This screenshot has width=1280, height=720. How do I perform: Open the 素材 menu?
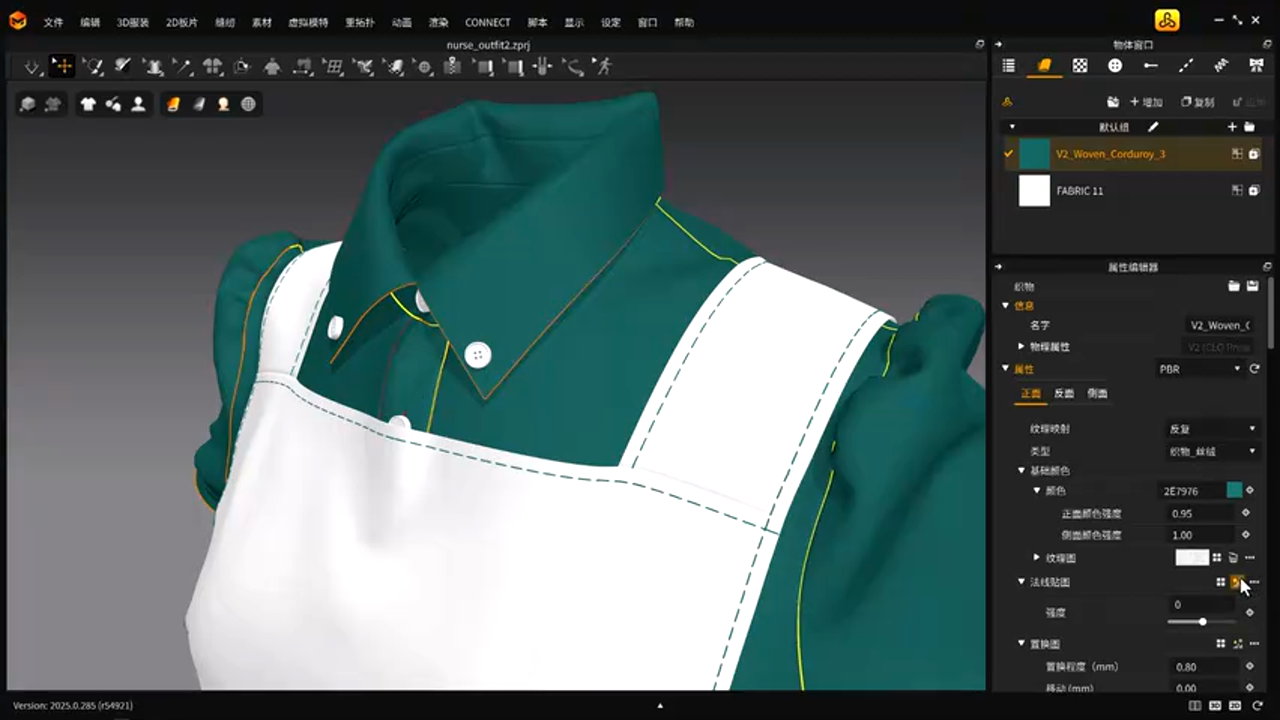click(x=261, y=22)
